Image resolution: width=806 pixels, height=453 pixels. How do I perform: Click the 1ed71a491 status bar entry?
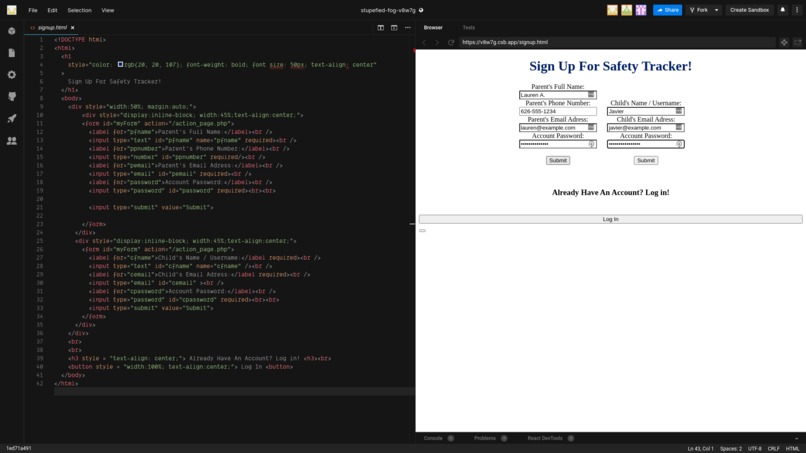coord(19,449)
